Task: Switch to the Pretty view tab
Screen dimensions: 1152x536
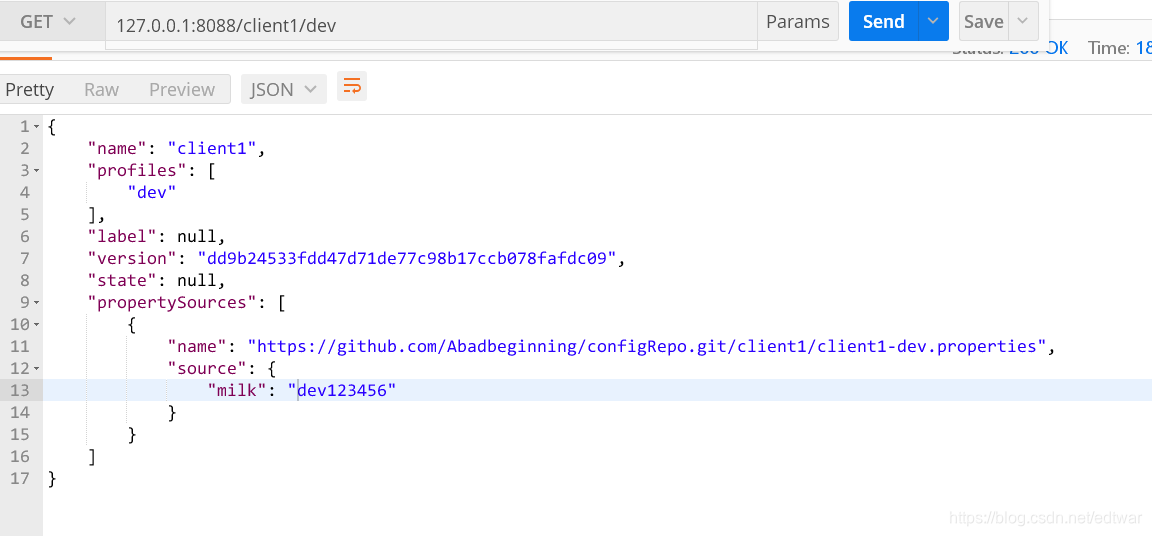Action: click(x=30, y=90)
